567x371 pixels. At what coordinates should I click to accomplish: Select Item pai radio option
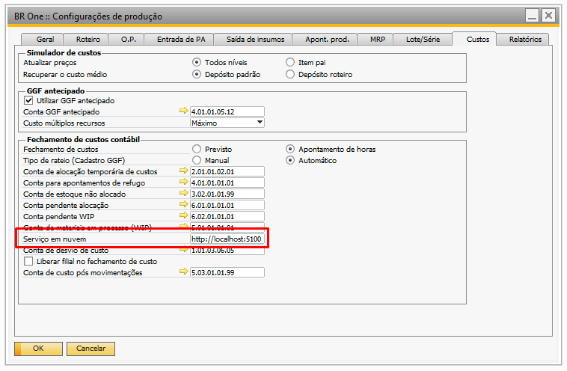[290, 62]
